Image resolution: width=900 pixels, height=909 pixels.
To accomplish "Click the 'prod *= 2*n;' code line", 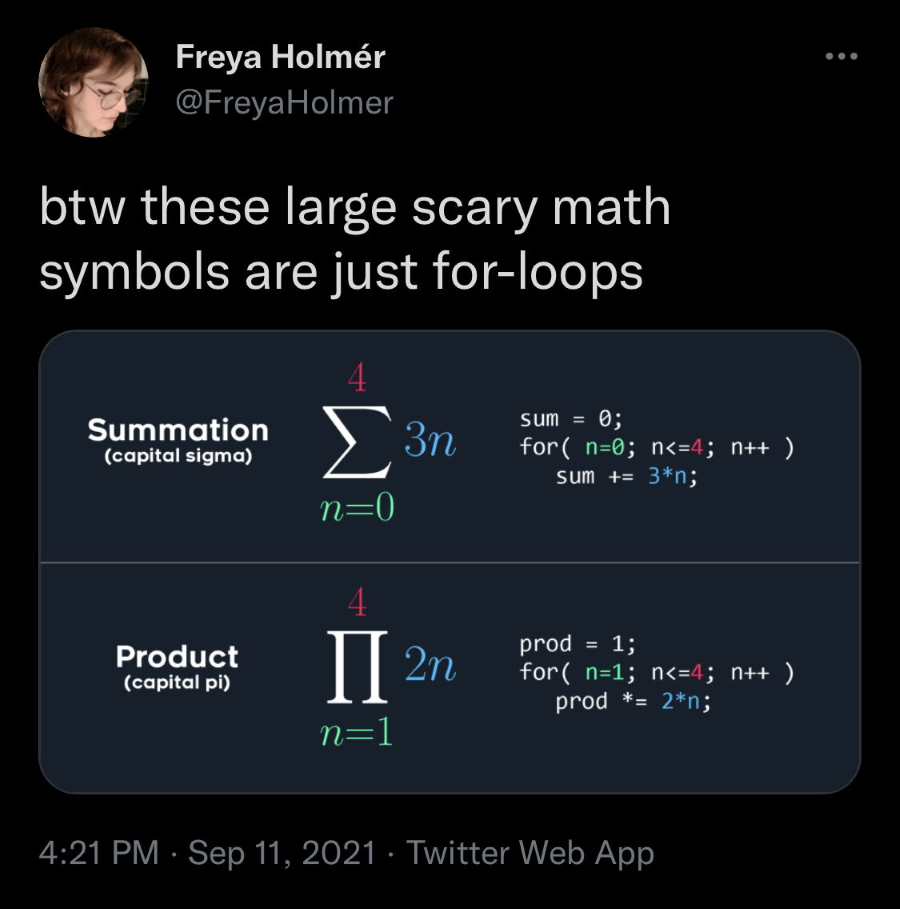I will coord(633,701).
